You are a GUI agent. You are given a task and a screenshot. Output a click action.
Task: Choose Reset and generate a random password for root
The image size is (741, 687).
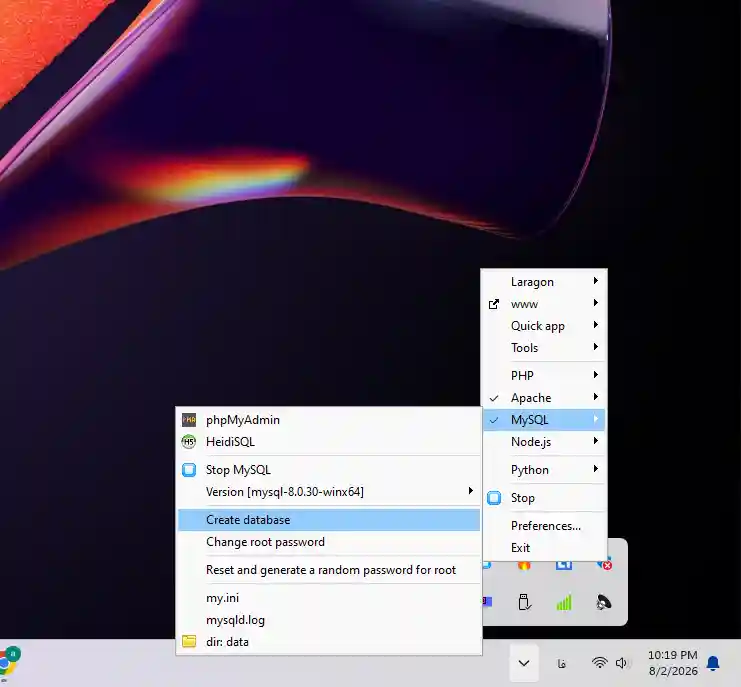pyautogui.click(x=329, y=570)
